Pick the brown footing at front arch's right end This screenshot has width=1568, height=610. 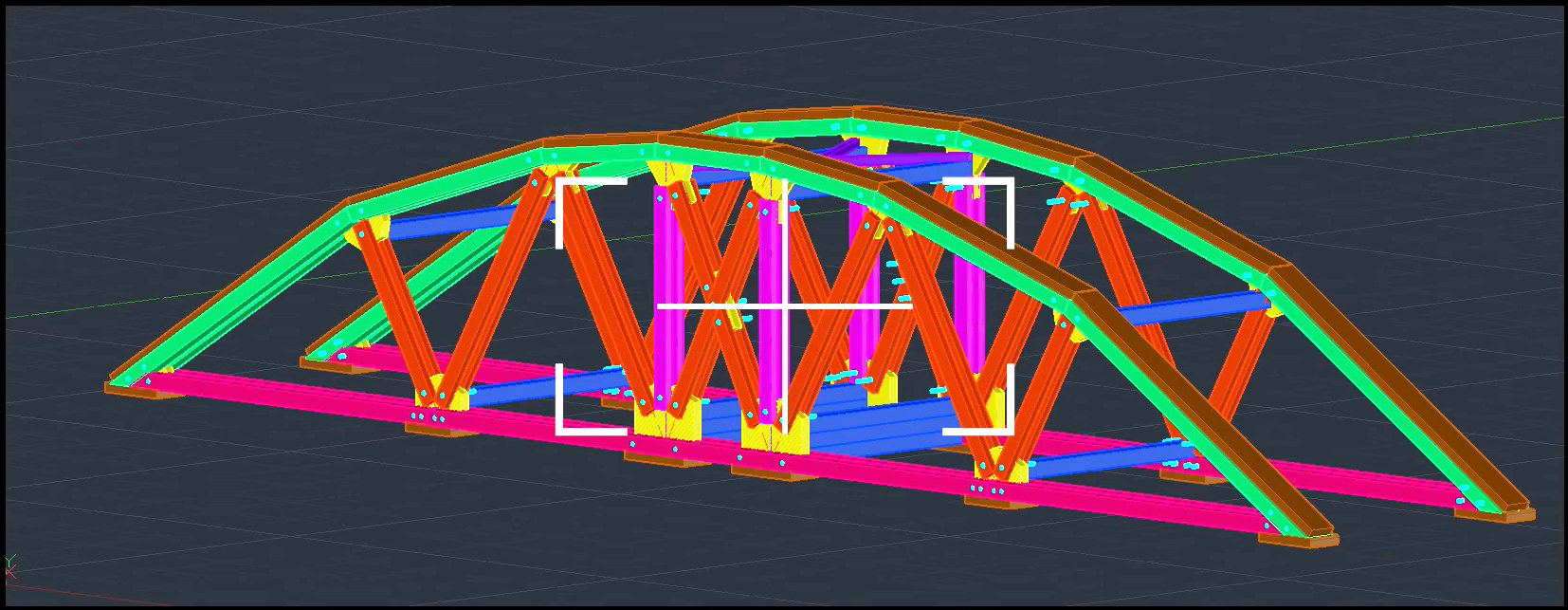click(x=1299, y=539)
